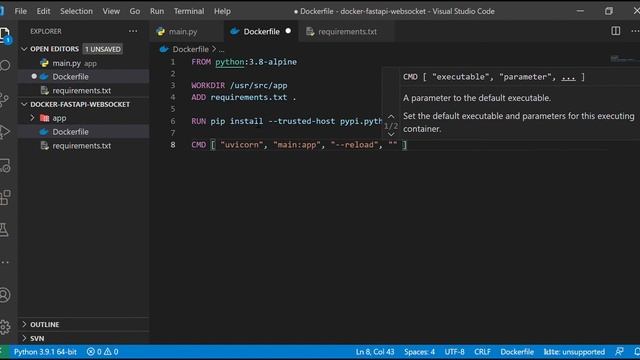The width and height of the screenshot is (640, 360).
Task: Open the Testing flask icon
Action: point(4,230)
